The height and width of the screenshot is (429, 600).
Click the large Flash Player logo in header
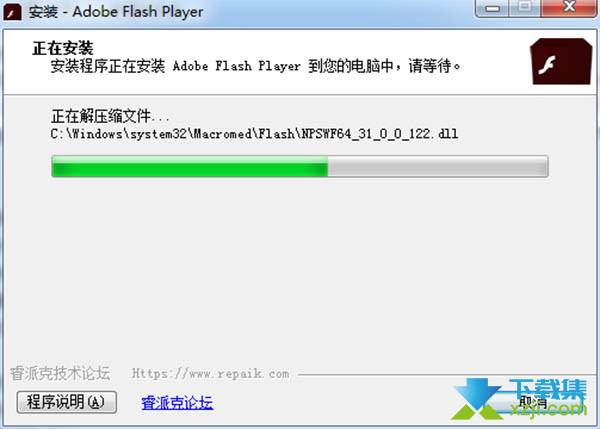pos(561,62)
